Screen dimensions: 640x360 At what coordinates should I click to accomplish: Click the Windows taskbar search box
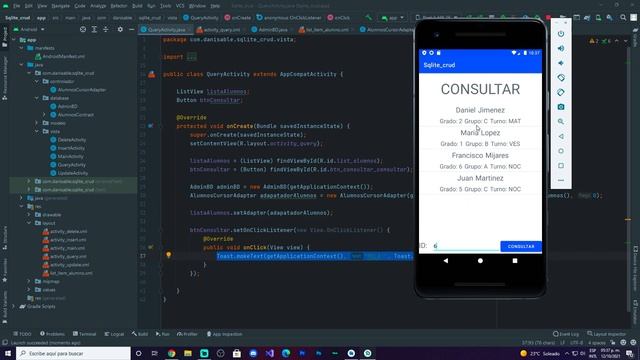coord(73,353)
